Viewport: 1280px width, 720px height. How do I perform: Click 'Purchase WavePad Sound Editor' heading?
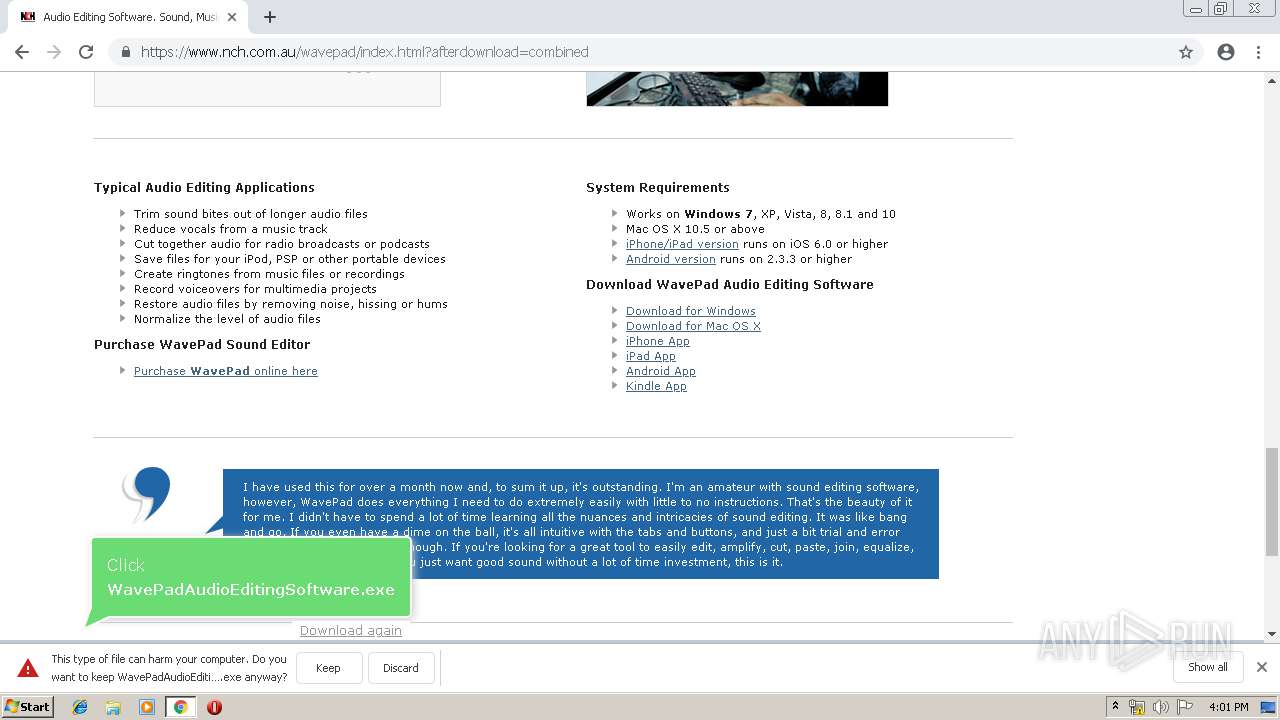202,344
